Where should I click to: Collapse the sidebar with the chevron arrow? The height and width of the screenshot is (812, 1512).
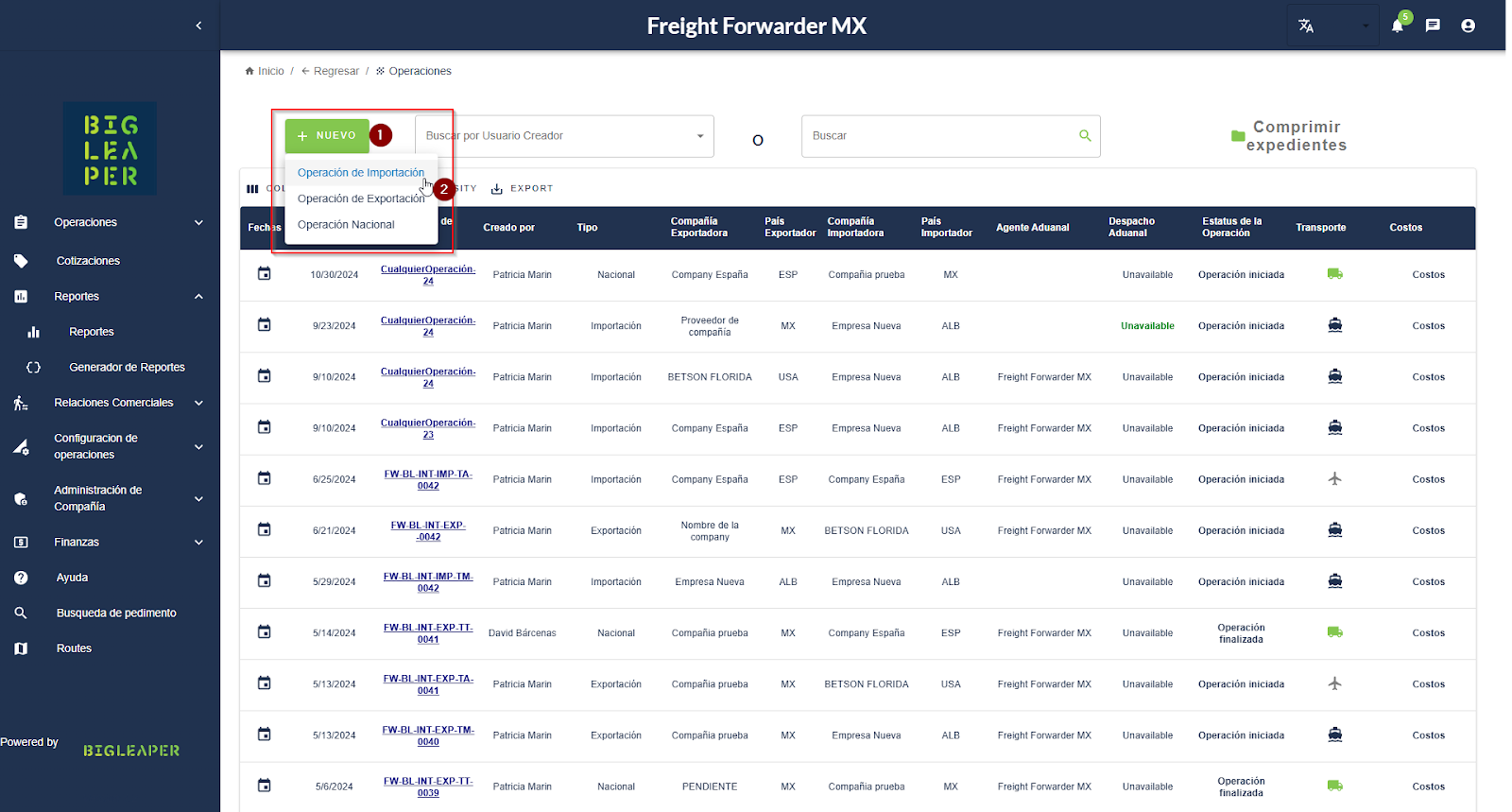[x=198, y=26]
